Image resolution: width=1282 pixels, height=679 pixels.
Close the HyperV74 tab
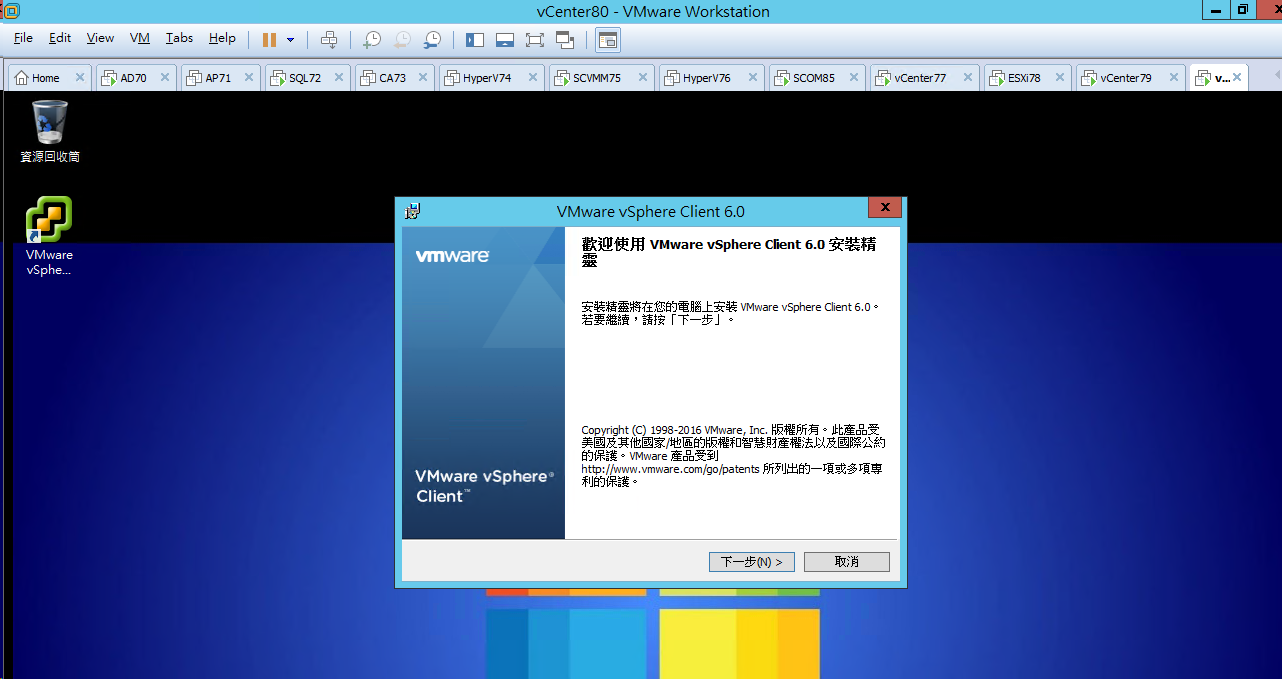click(x=533, y=78)
